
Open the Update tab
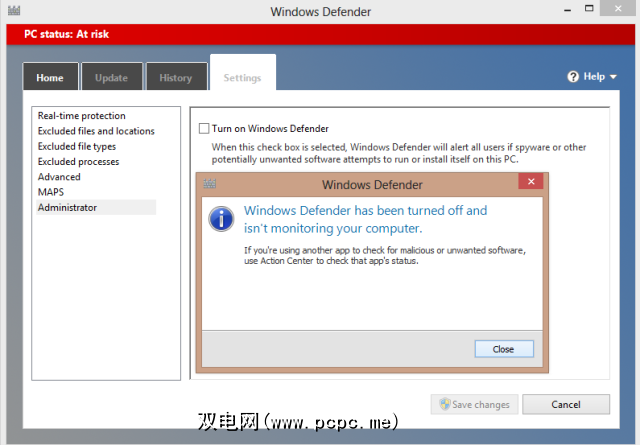pos(112,77)
